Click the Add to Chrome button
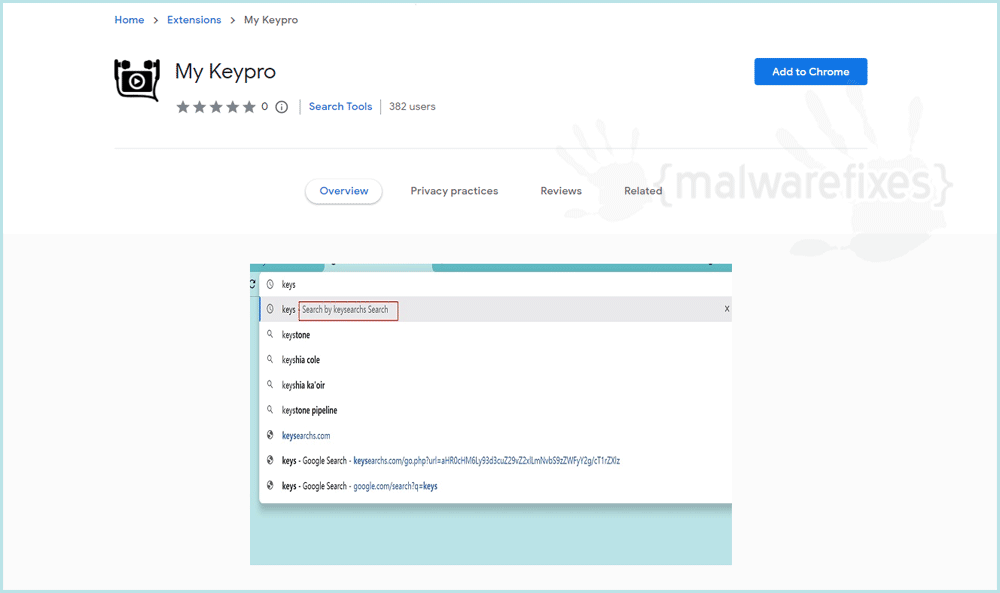Viewport: 1000px width, 593px height. (811, 71)
